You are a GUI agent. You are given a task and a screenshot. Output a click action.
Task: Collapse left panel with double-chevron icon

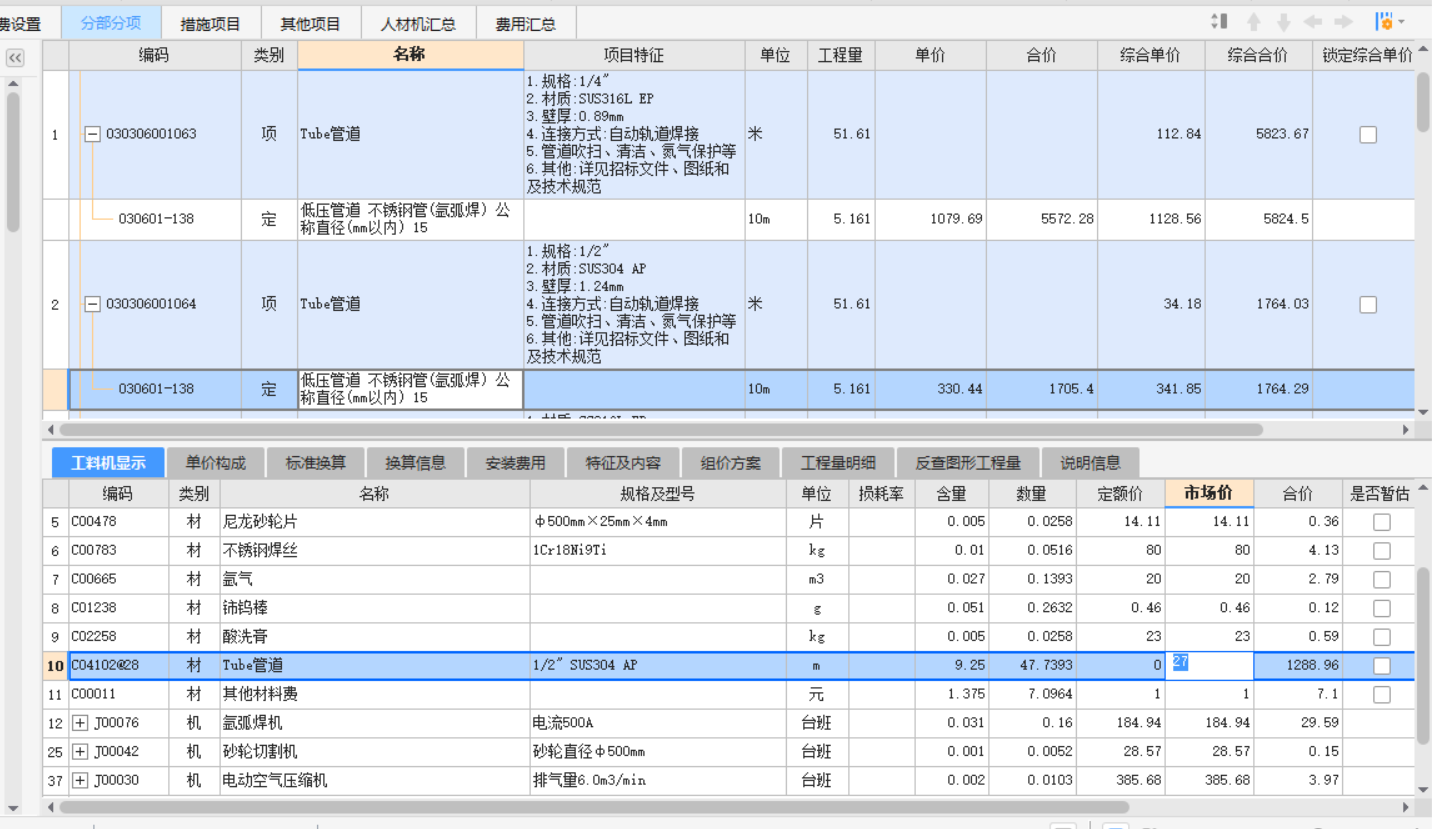tap(14, 58)
